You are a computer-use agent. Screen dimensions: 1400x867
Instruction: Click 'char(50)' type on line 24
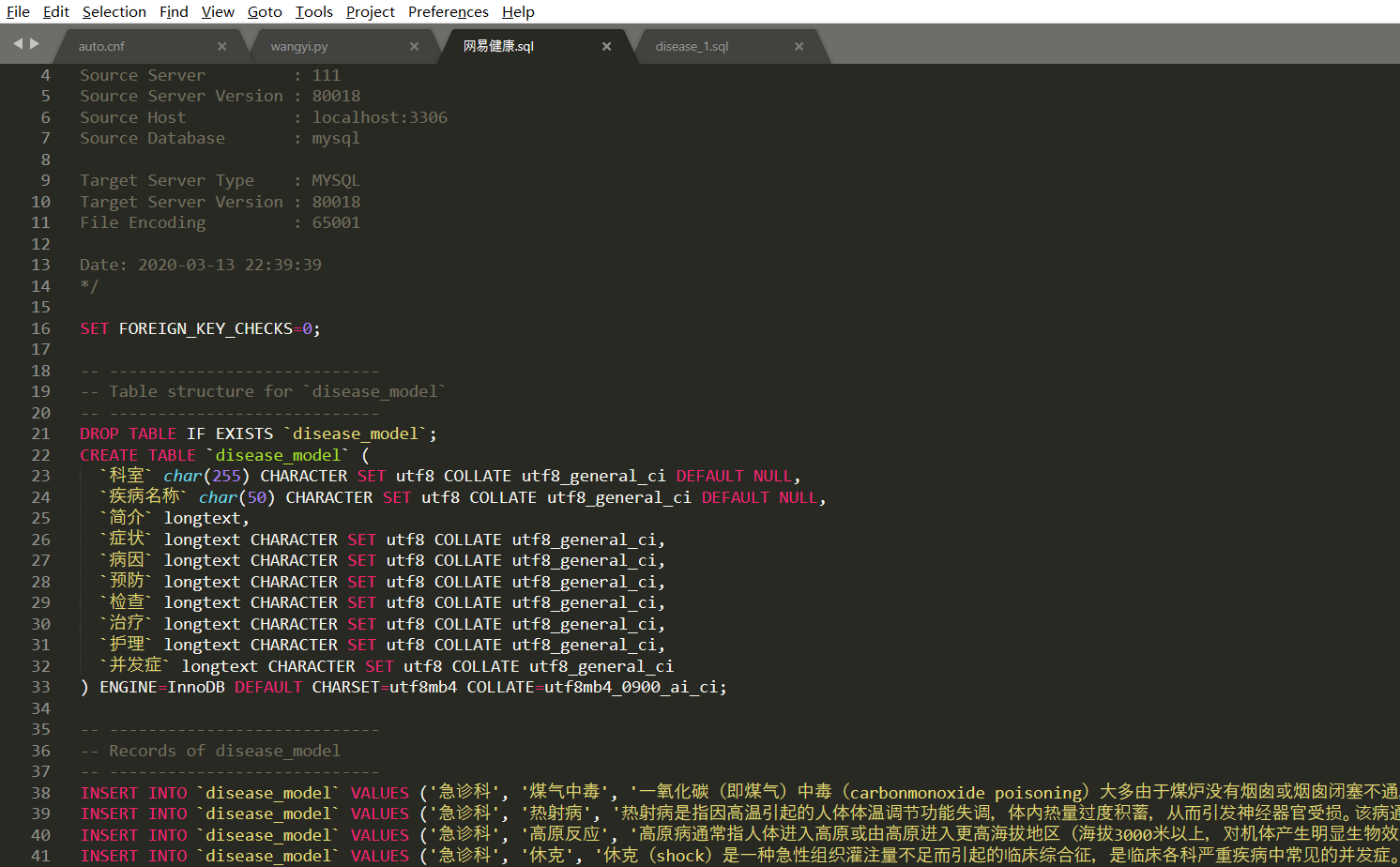pos(236,497)
